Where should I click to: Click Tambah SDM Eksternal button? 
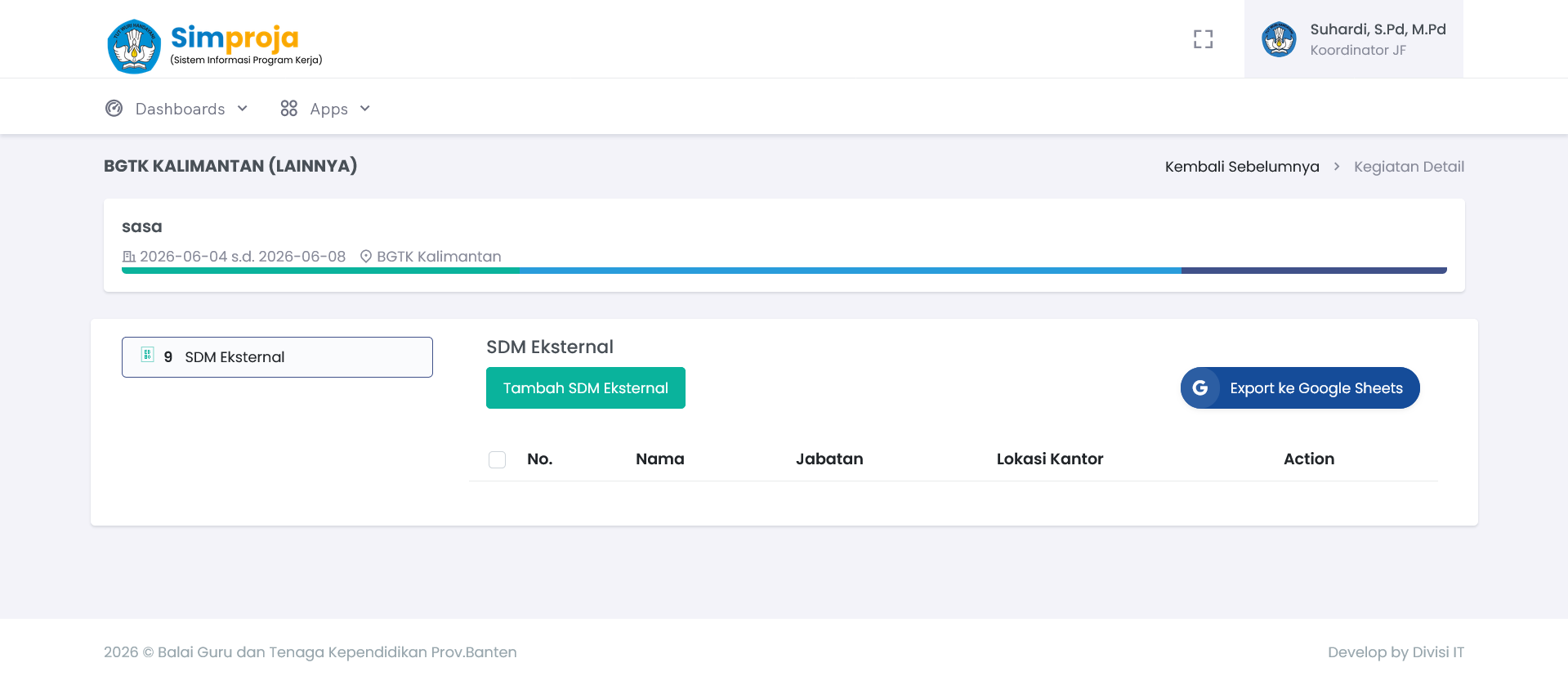(x=586, y=388)
